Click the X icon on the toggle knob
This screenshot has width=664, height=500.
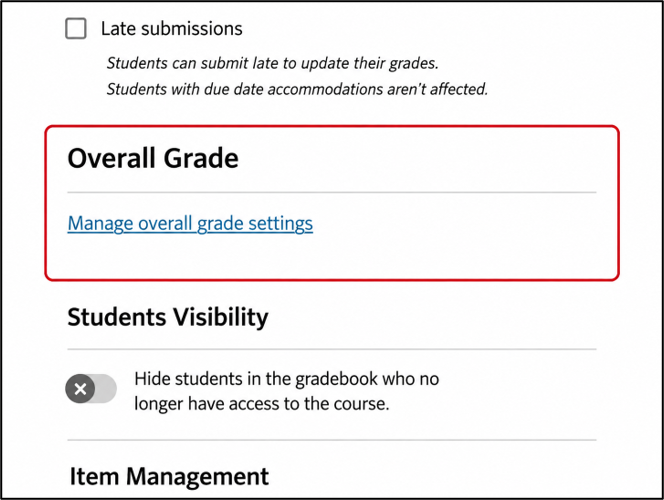point(80,389)
